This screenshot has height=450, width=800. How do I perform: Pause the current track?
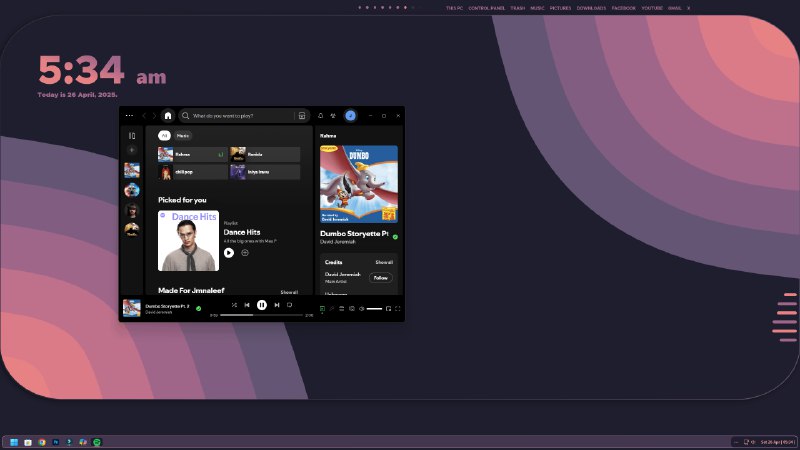pyautogui.click(x=262, y=305)
